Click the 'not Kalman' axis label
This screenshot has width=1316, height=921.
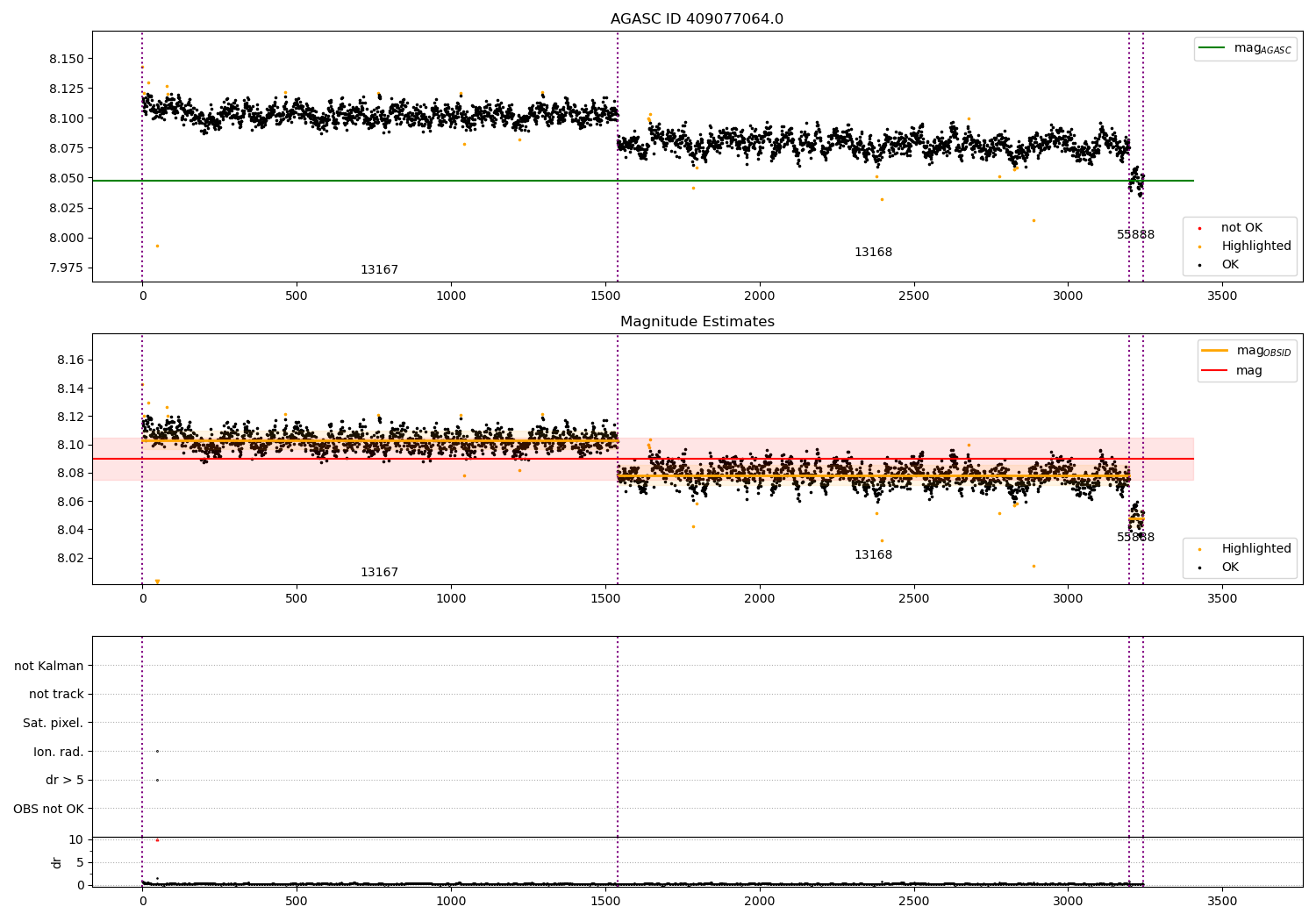[49, 666]
